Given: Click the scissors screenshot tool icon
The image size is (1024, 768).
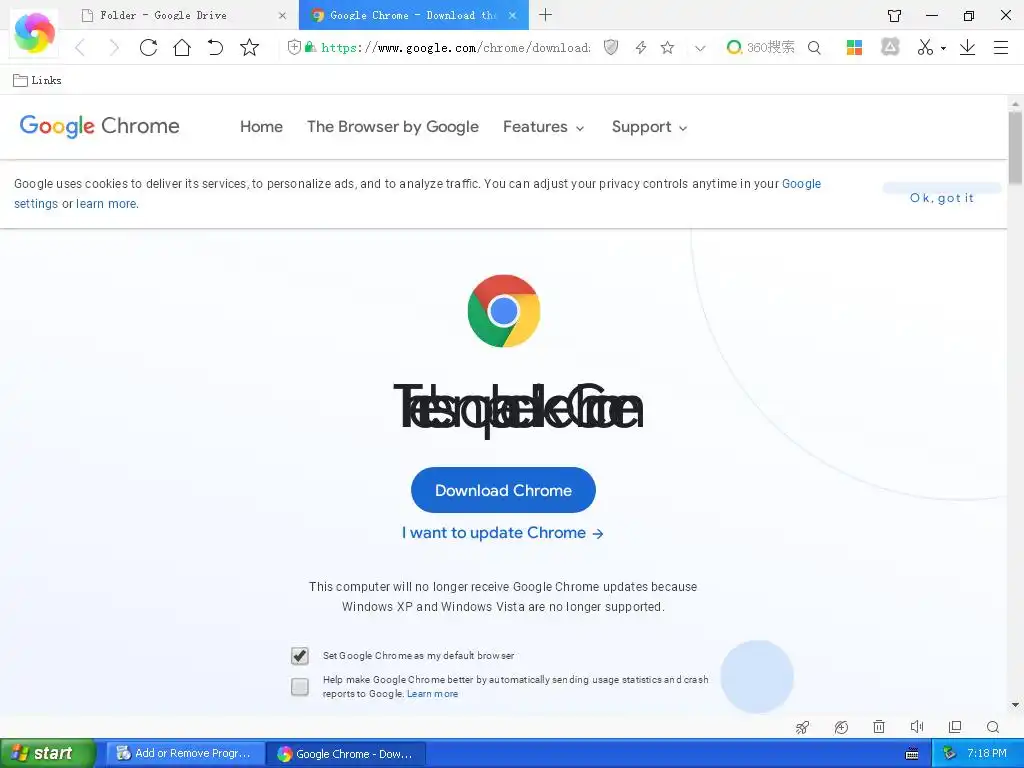Looking at the screenshot, I should pos(925,47).
